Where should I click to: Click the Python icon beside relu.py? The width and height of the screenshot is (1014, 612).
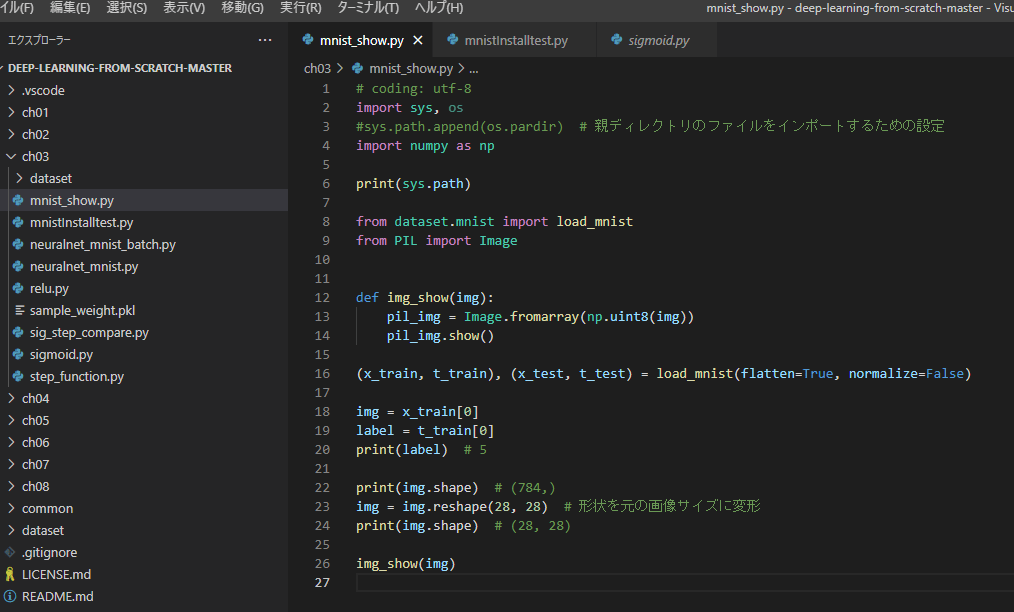pyautogui.click(x=18, y=288)
